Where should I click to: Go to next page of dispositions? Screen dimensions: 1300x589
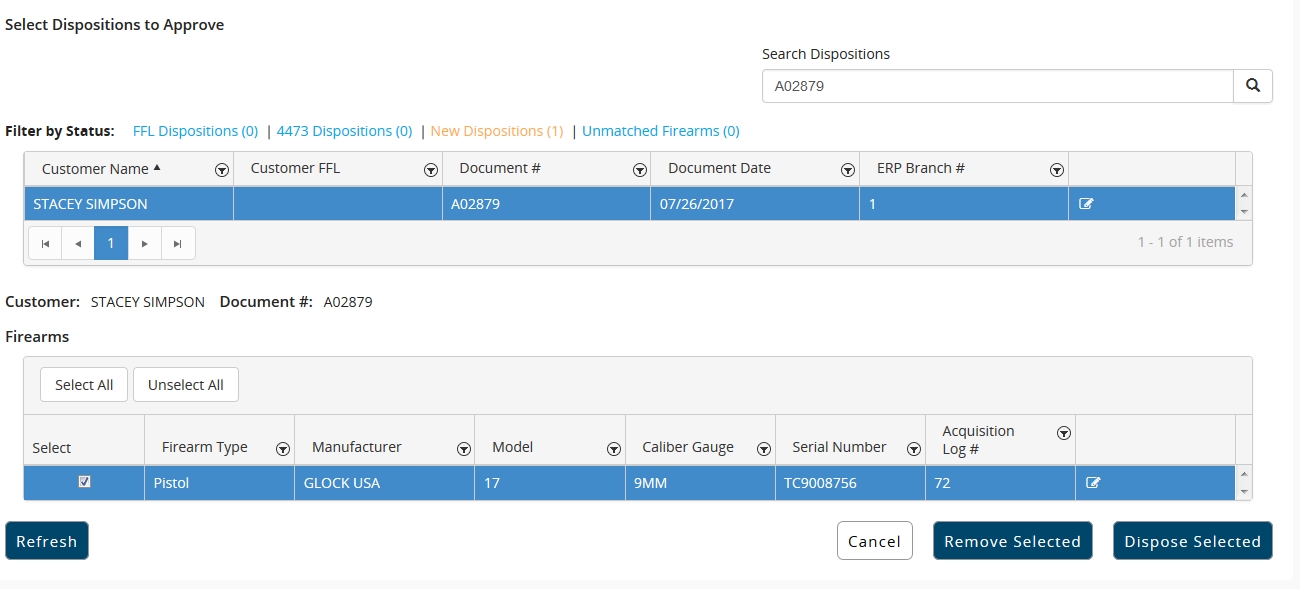pyautogui.click(x=145, y=243)
